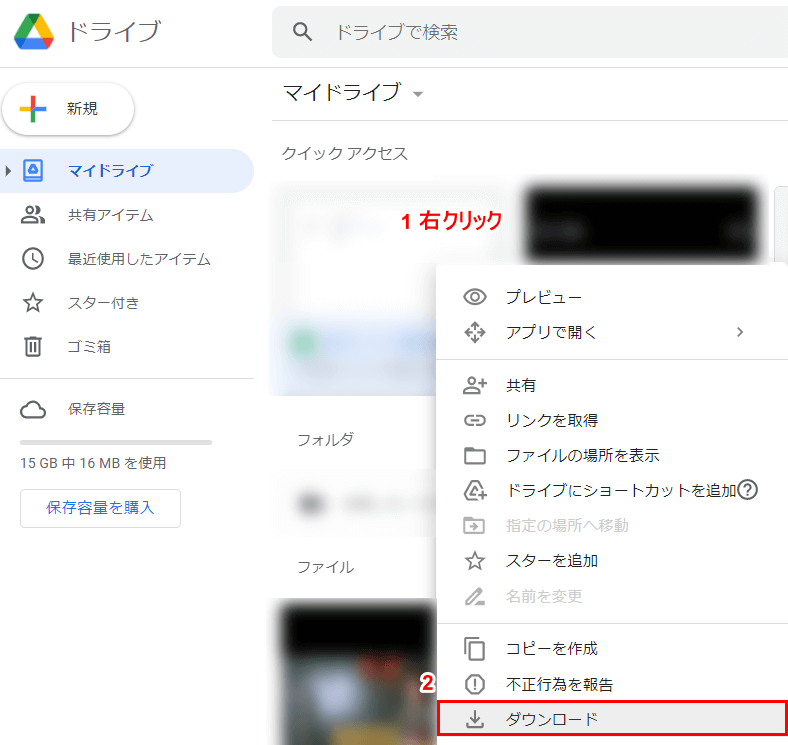Click the star icon in sidebar
The height and width of the screenshot is (745, 788).
[33, 303]
